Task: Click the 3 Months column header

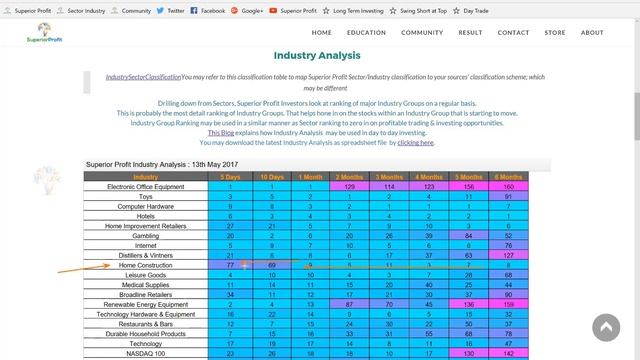Action: click(x=389, y=177)
